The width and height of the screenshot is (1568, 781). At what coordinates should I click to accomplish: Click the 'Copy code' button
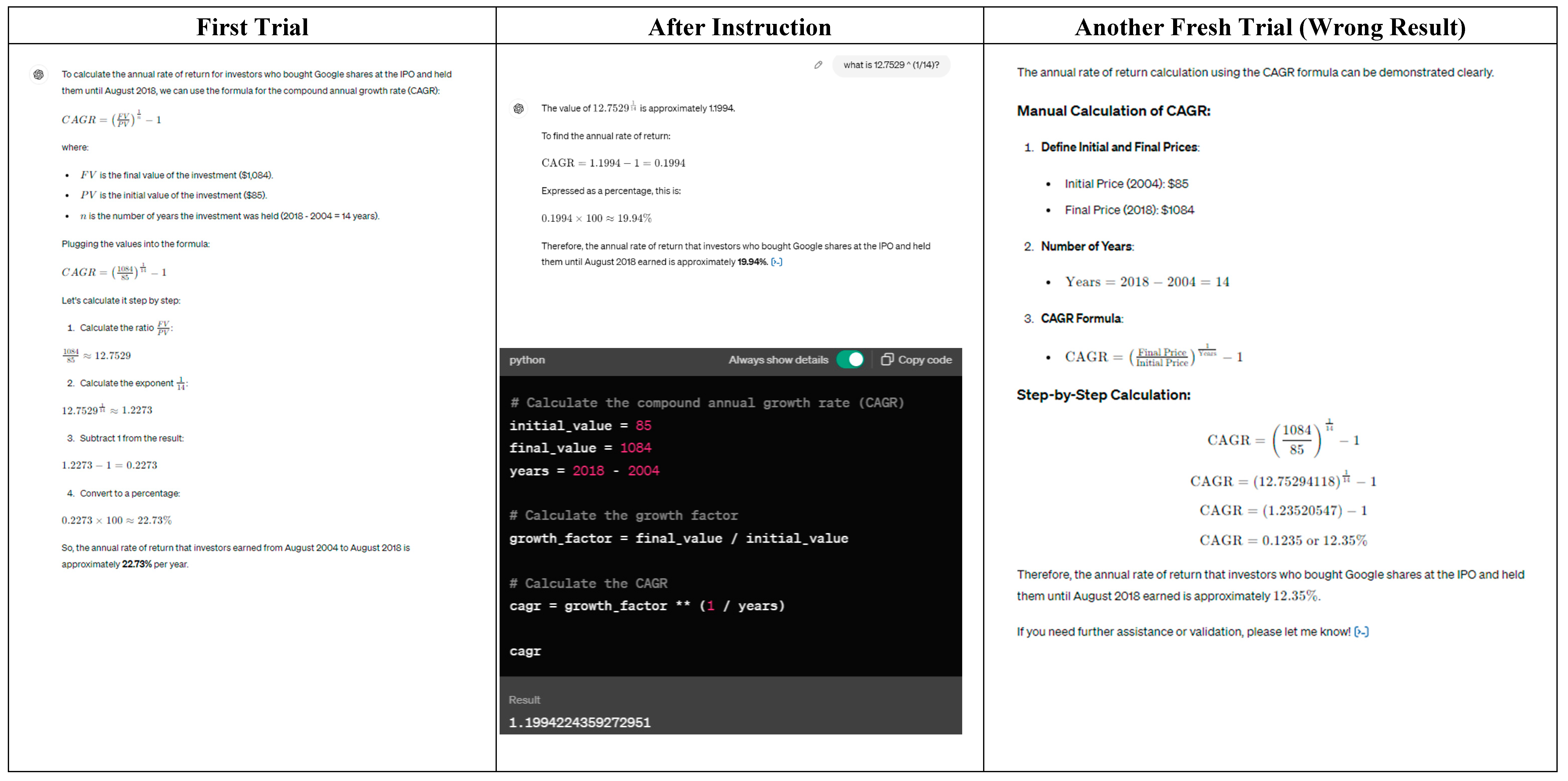coord(917,360)
